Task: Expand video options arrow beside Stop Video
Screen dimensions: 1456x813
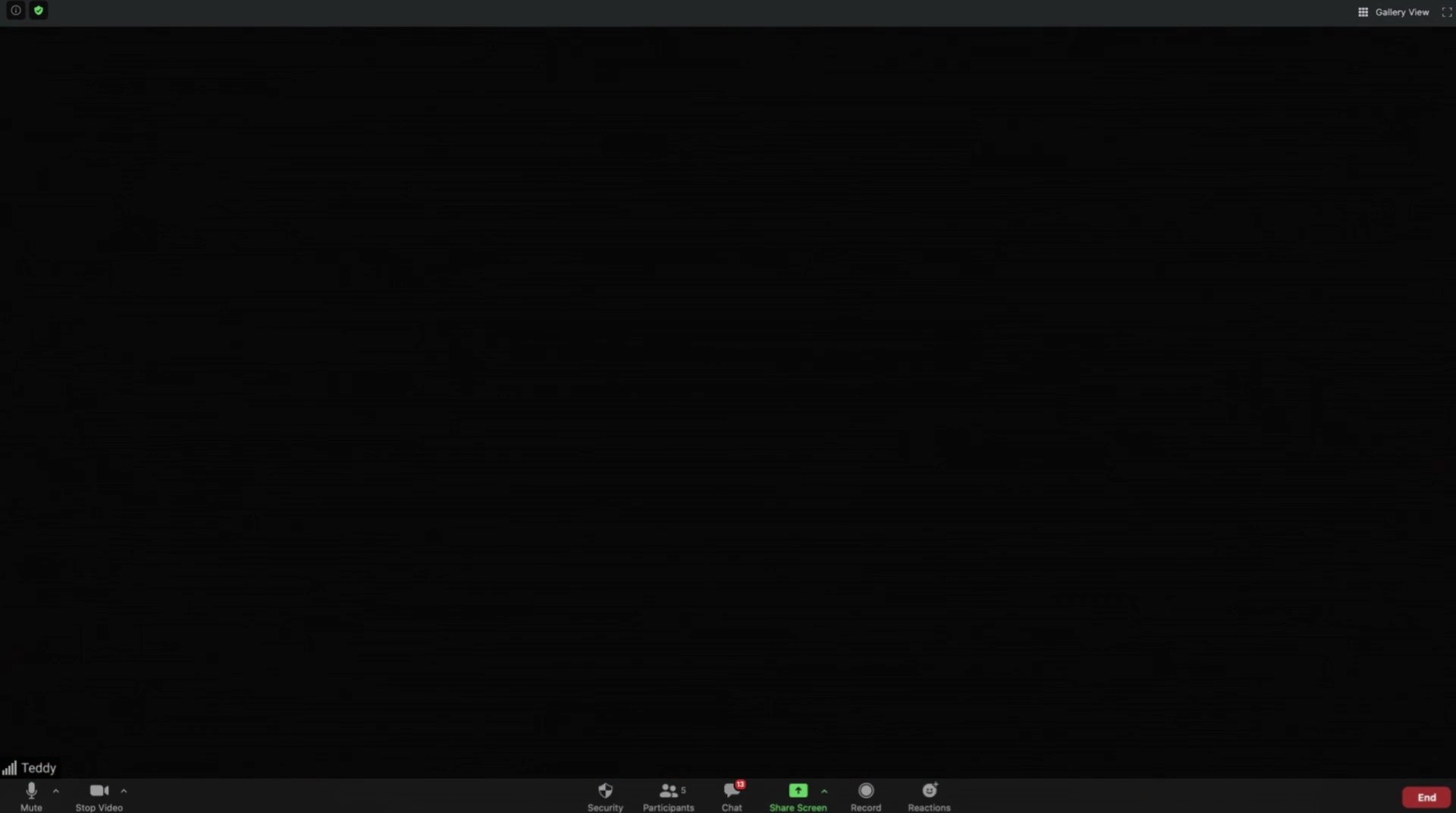Action: [124, 791]
